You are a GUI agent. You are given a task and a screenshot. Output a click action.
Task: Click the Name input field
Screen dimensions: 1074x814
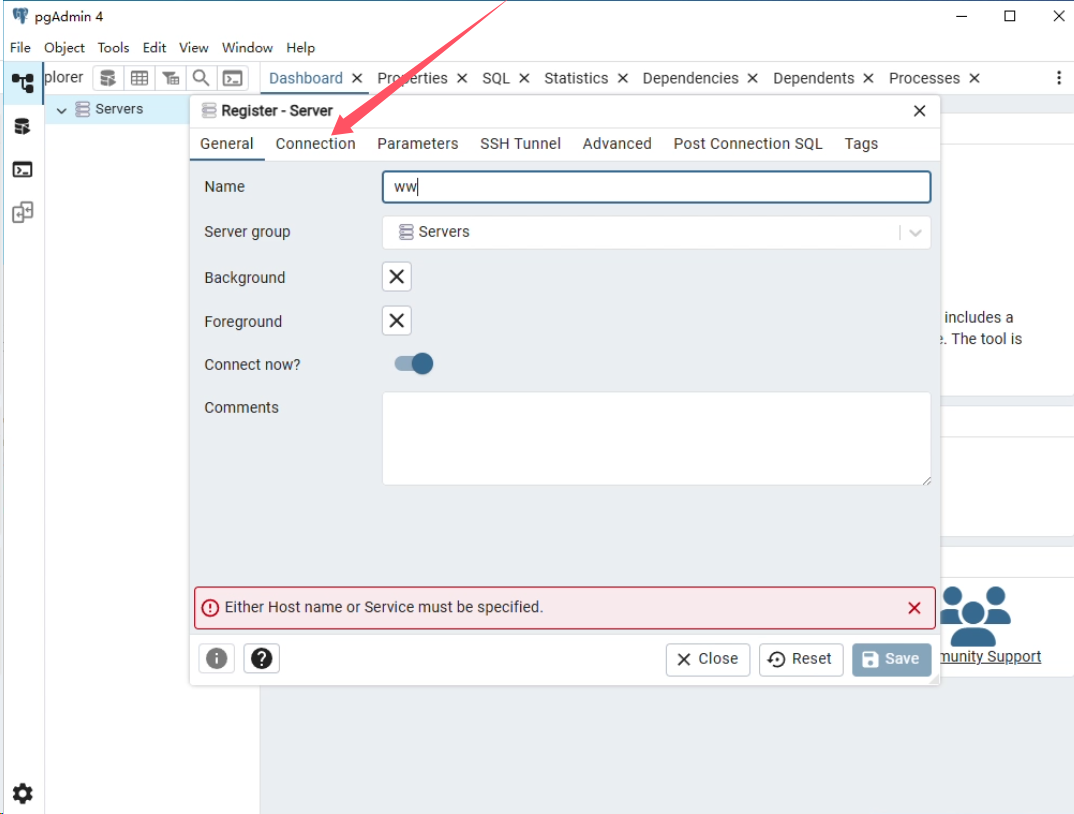click(x=656, y=187)
